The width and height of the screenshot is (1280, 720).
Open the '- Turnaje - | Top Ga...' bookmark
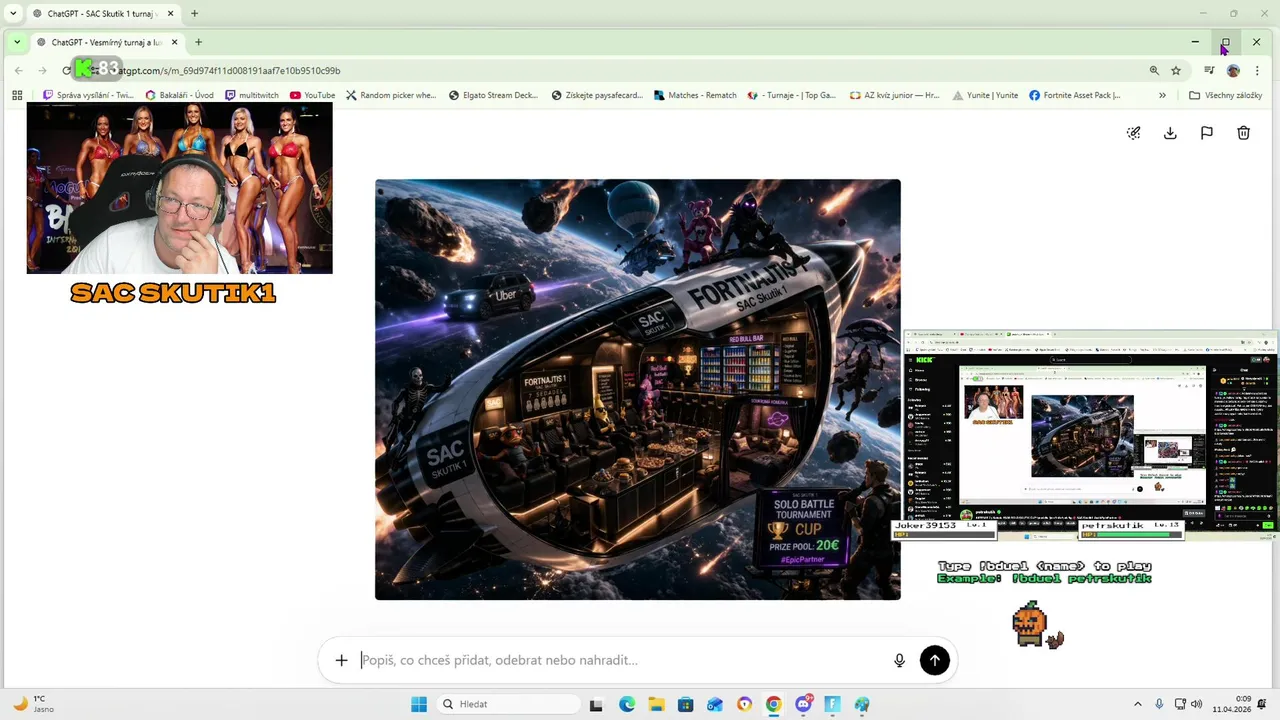[792, 95]
